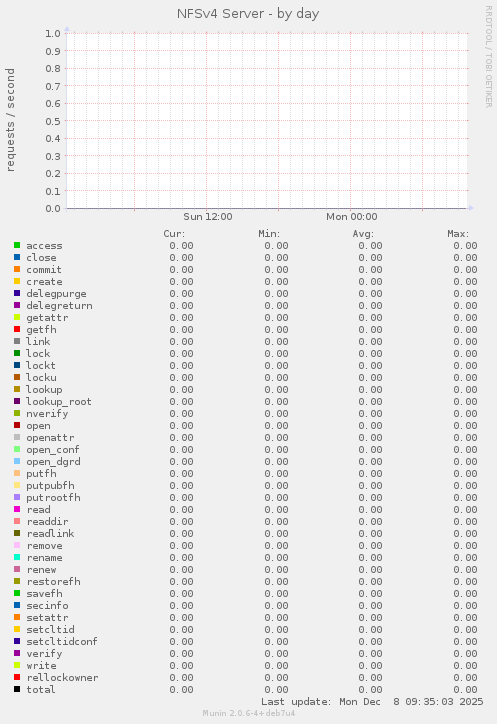
Task: Select the 'locku' legend label
Action: (41, 377)
